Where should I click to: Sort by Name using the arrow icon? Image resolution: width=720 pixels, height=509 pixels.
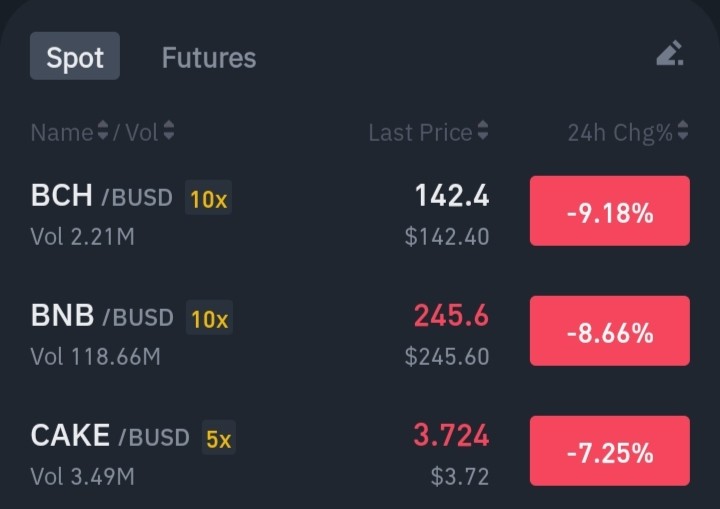tap(103, 130)
